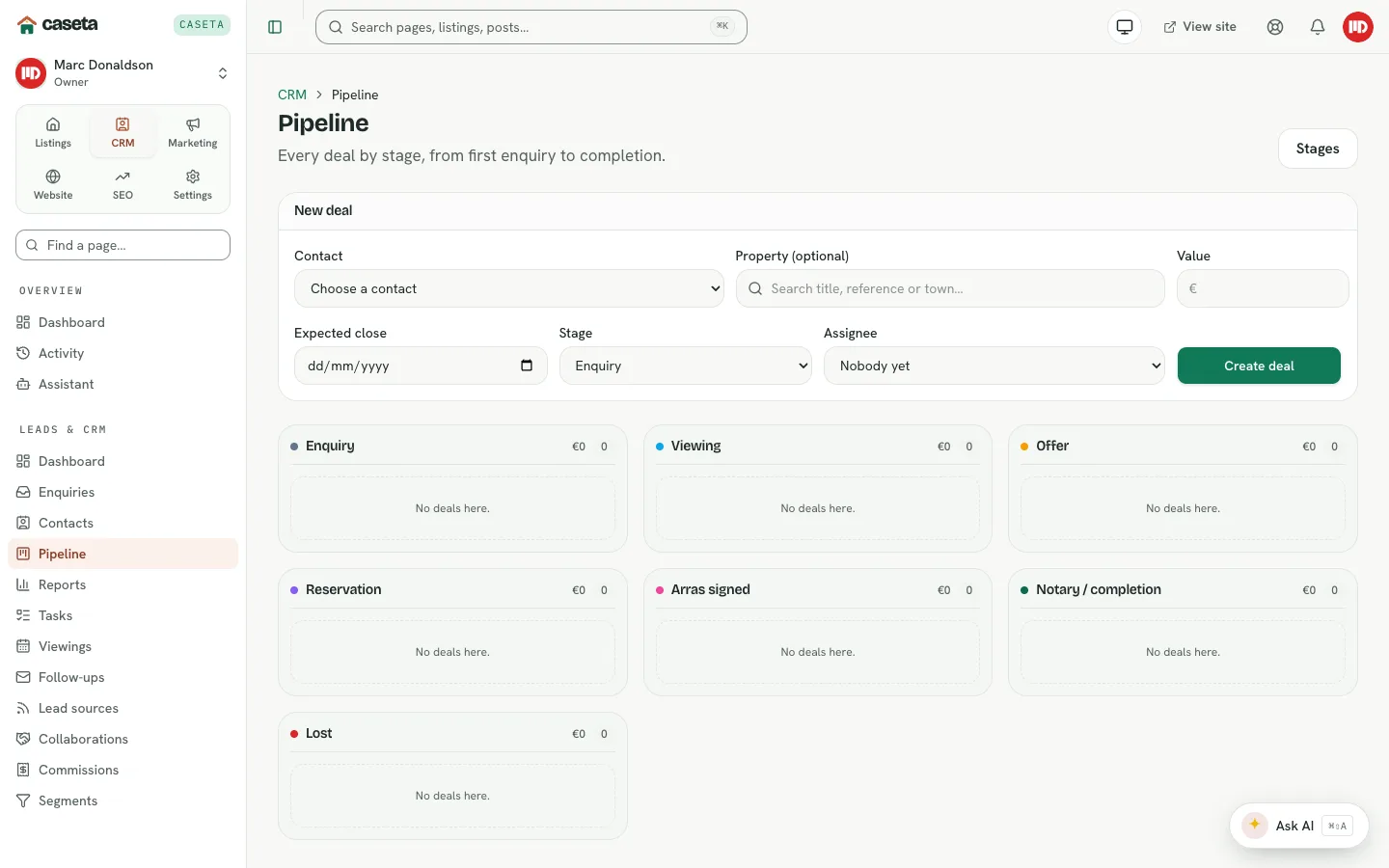Collapse the sidebar panel icon
The image size is (1389, 868).
(x=275, y=27)
